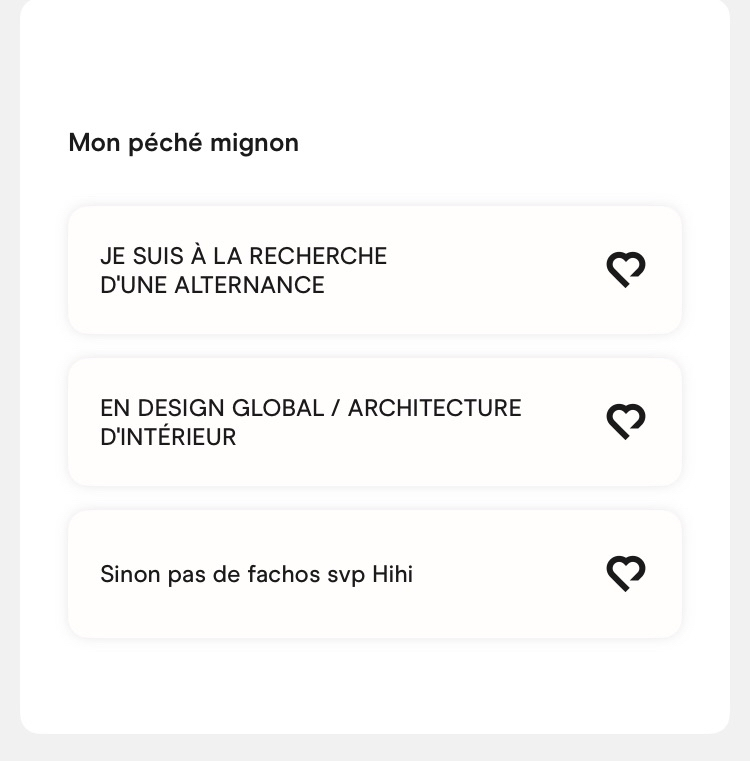Click the "Mon péché mignon" heading
750x761 pixels.
(x=183, y=143)
